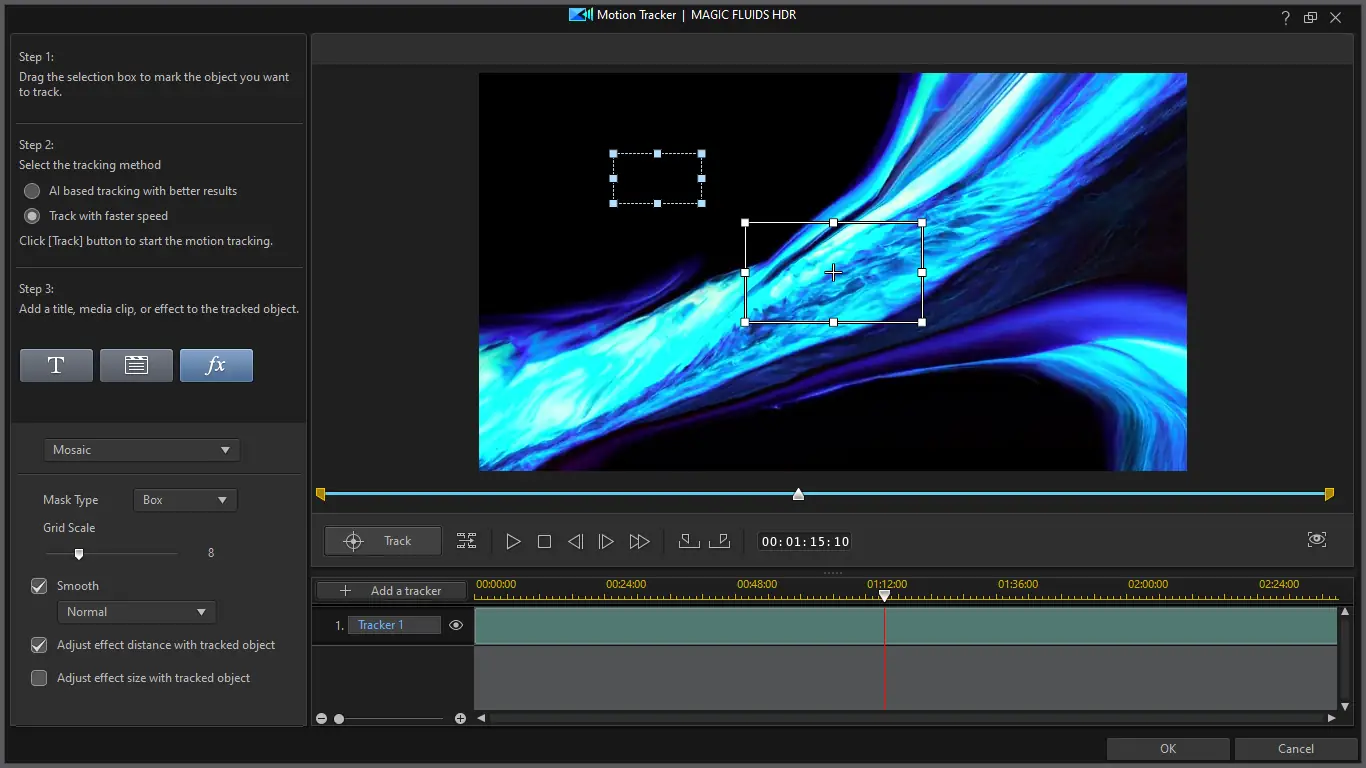Enable Adjust effect size with tracked object

click(39, 678)
